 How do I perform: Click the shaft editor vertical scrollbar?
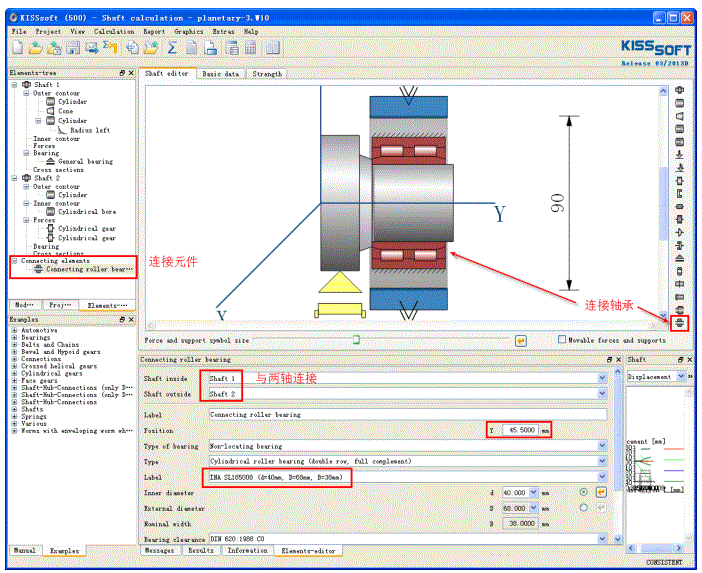(663, 204)
